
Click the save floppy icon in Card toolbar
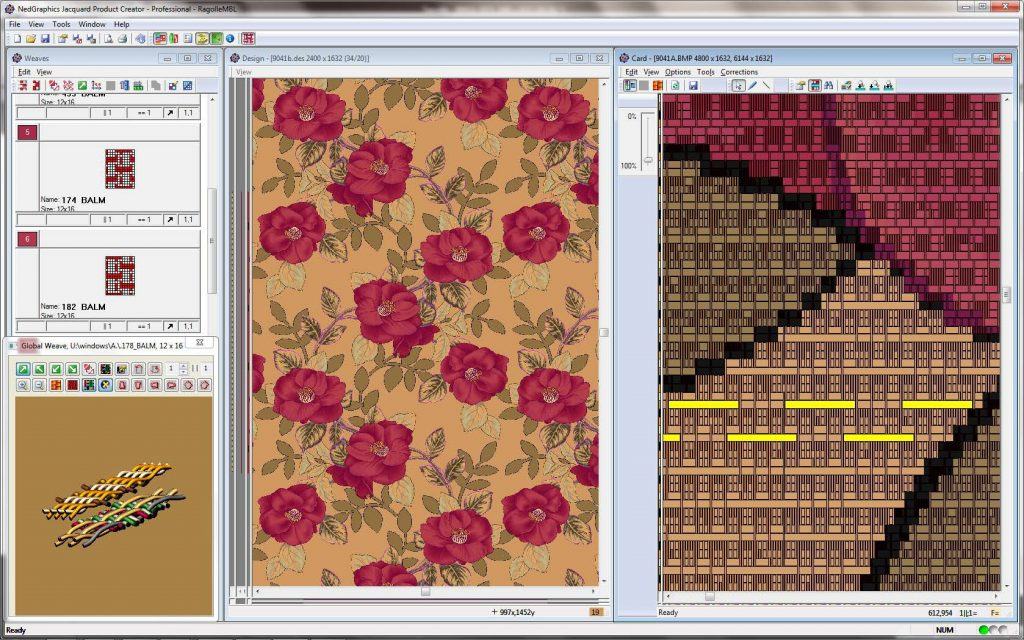click(x=693, y=86)
